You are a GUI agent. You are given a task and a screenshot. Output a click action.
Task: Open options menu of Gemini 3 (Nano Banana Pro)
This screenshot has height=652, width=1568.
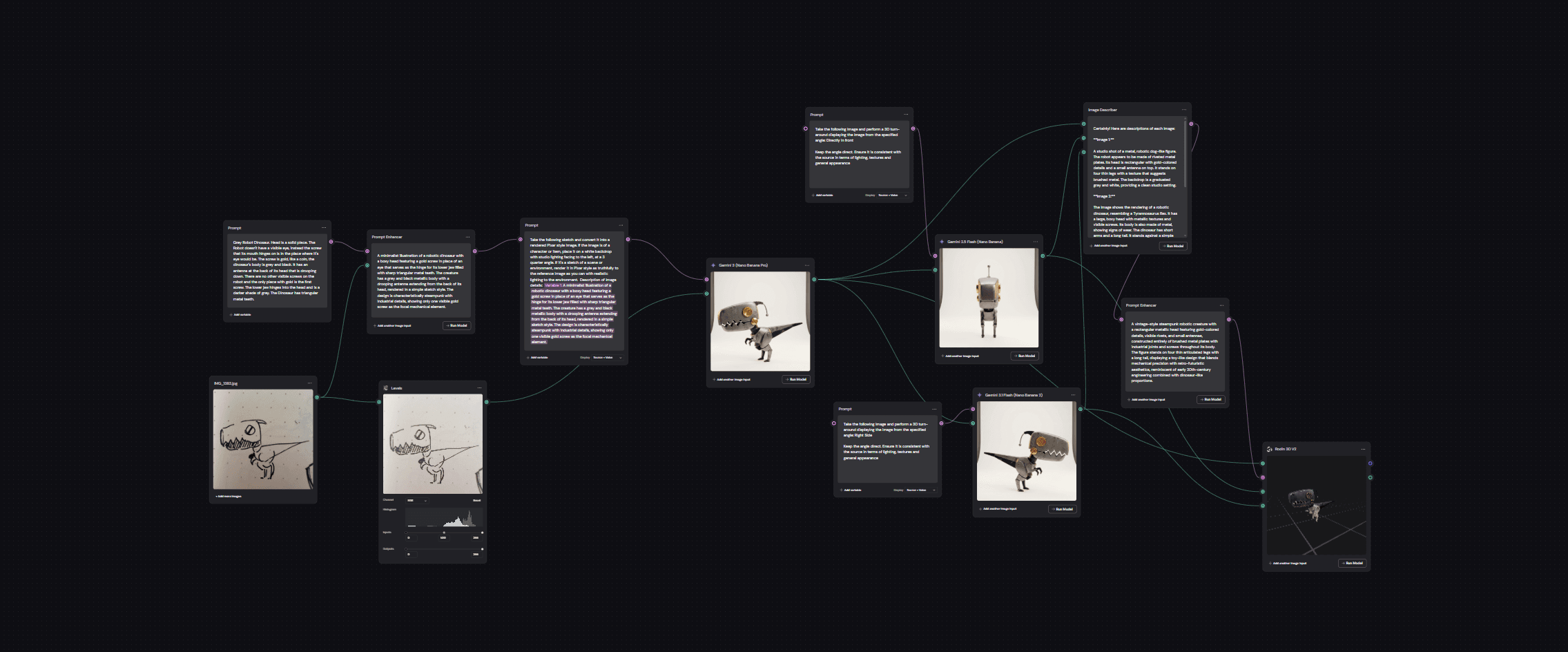[806, 265]
